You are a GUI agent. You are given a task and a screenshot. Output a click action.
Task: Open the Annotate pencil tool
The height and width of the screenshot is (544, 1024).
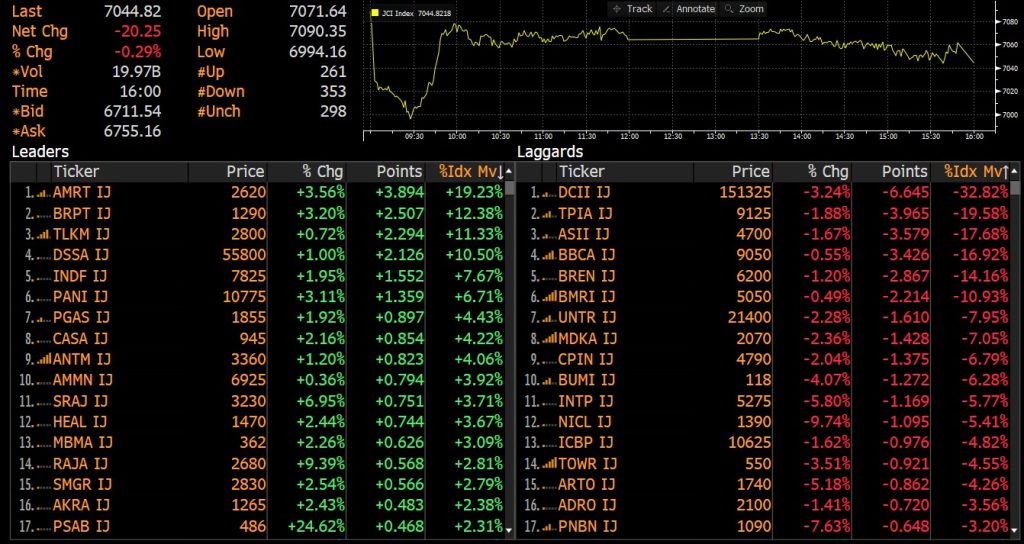(688, 9)
